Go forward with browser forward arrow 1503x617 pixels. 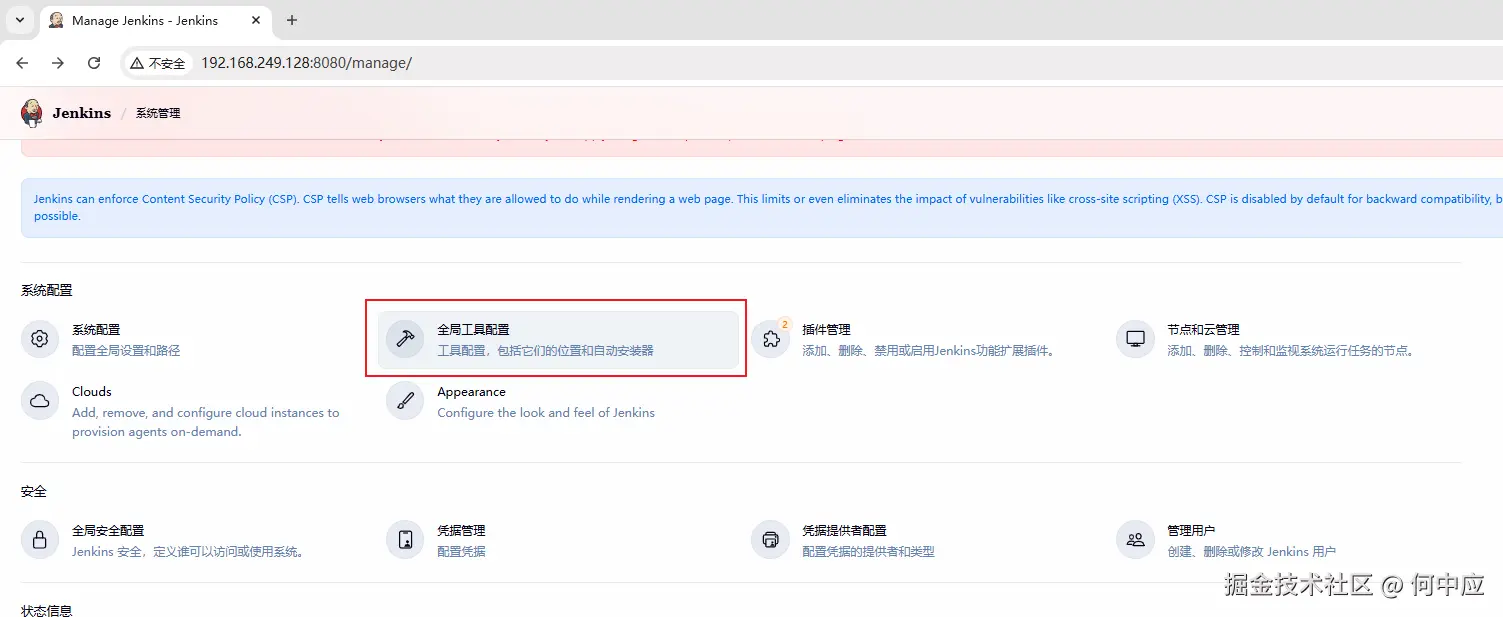coord(58,63)
